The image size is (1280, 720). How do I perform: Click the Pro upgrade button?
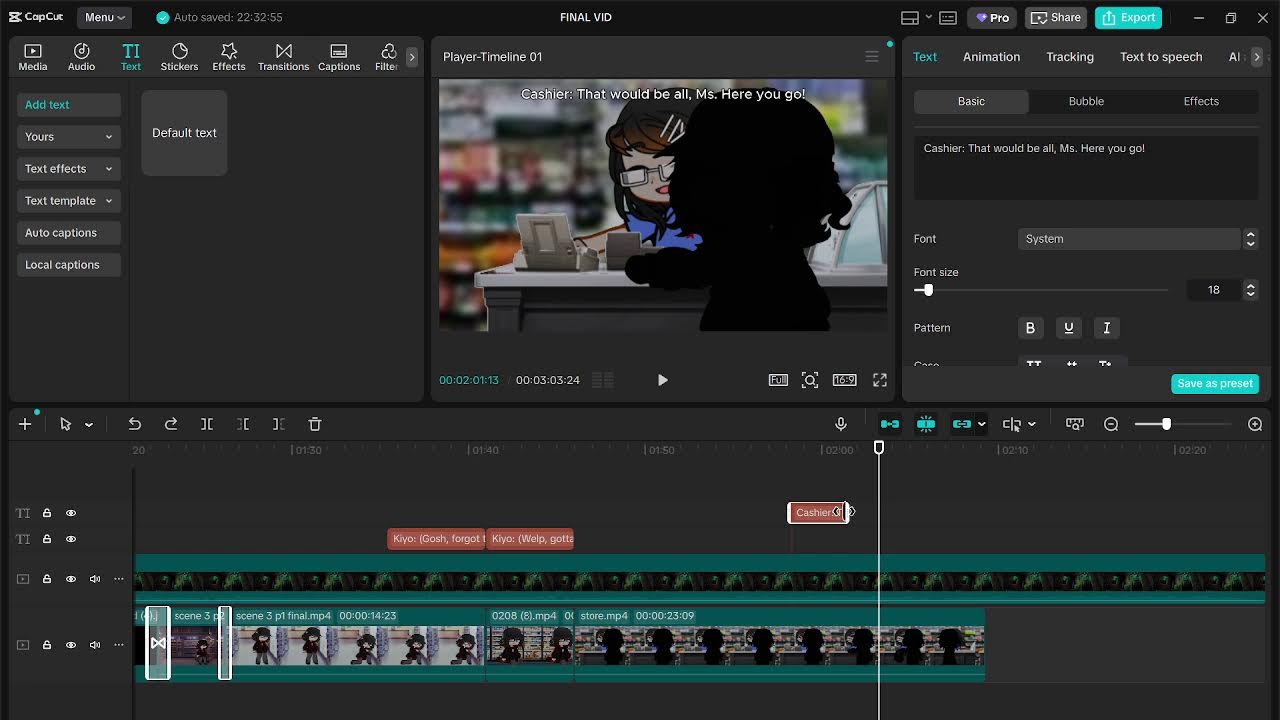pos(992,17)
